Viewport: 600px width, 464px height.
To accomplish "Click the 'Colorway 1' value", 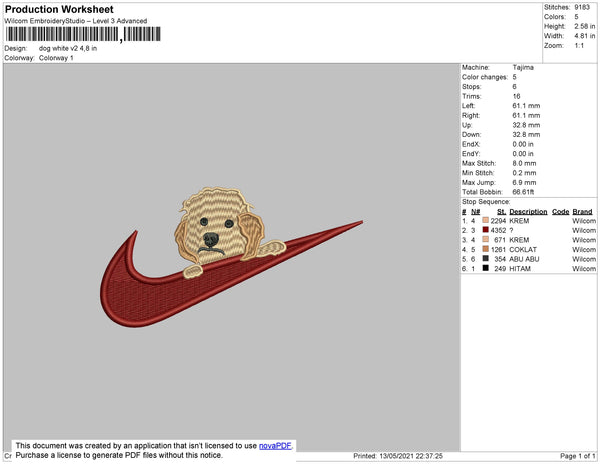I will (56, 58).
